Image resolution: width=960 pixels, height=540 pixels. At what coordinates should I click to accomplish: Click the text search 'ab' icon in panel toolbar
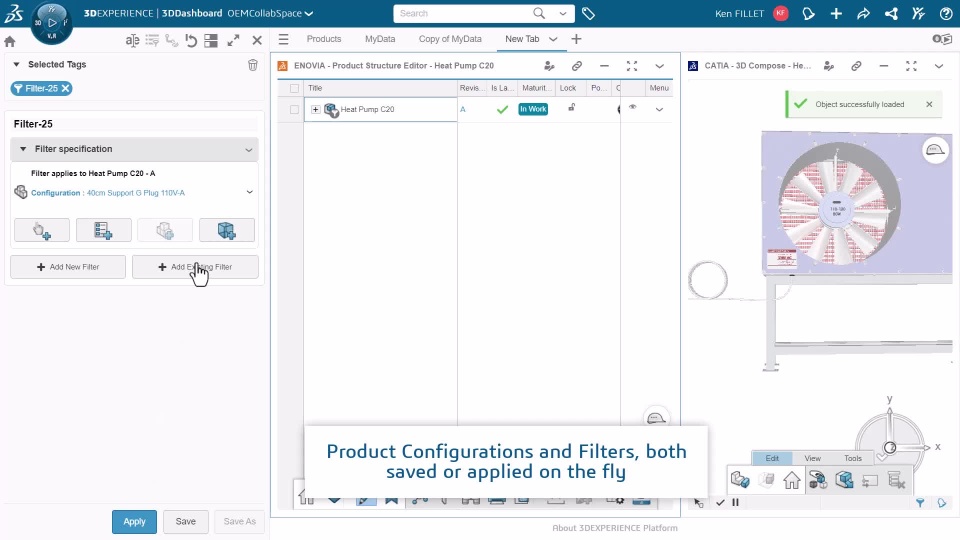click(x=132, y=40)
